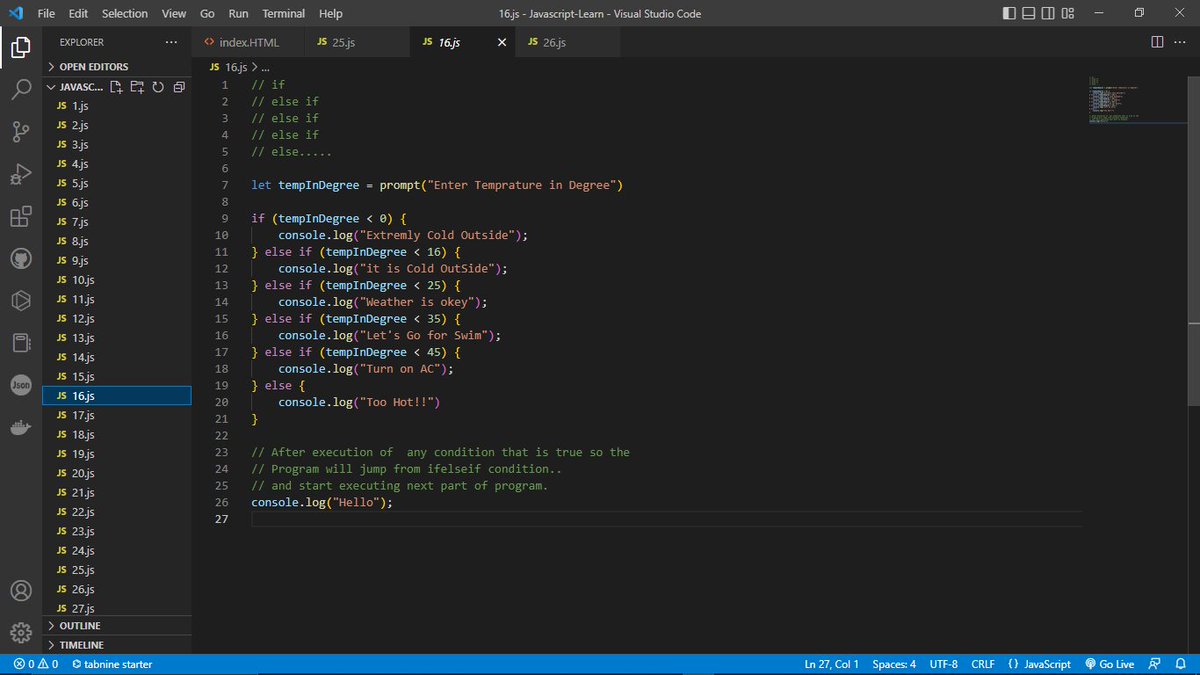
Task: Toggle Primary Side Bar visibility
Action: pyautogui.click(x=1008, y=13)
